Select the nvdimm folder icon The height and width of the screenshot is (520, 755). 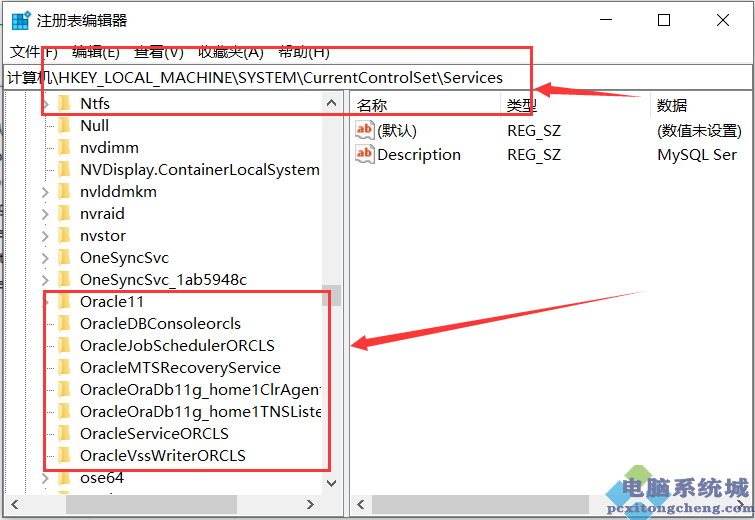pos(64,147)
